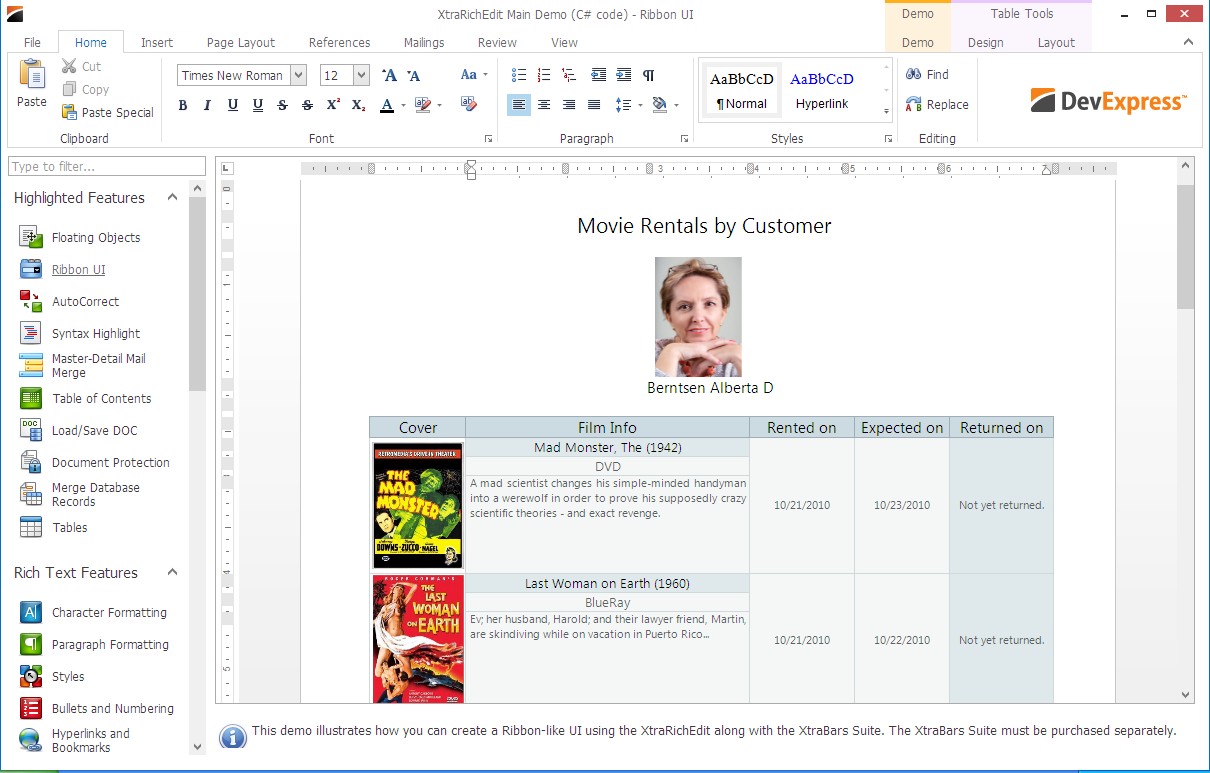
Task: Expand the Styles gallery
Action: click(x=886, y=112)
